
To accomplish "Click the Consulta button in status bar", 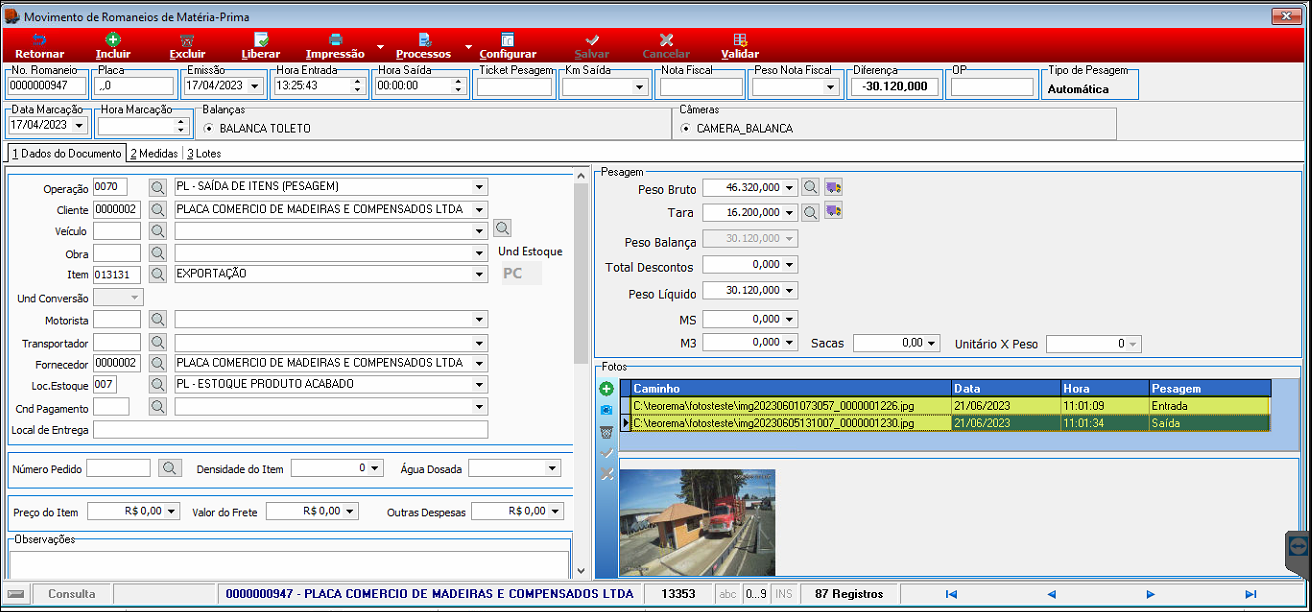I will 72,594.
